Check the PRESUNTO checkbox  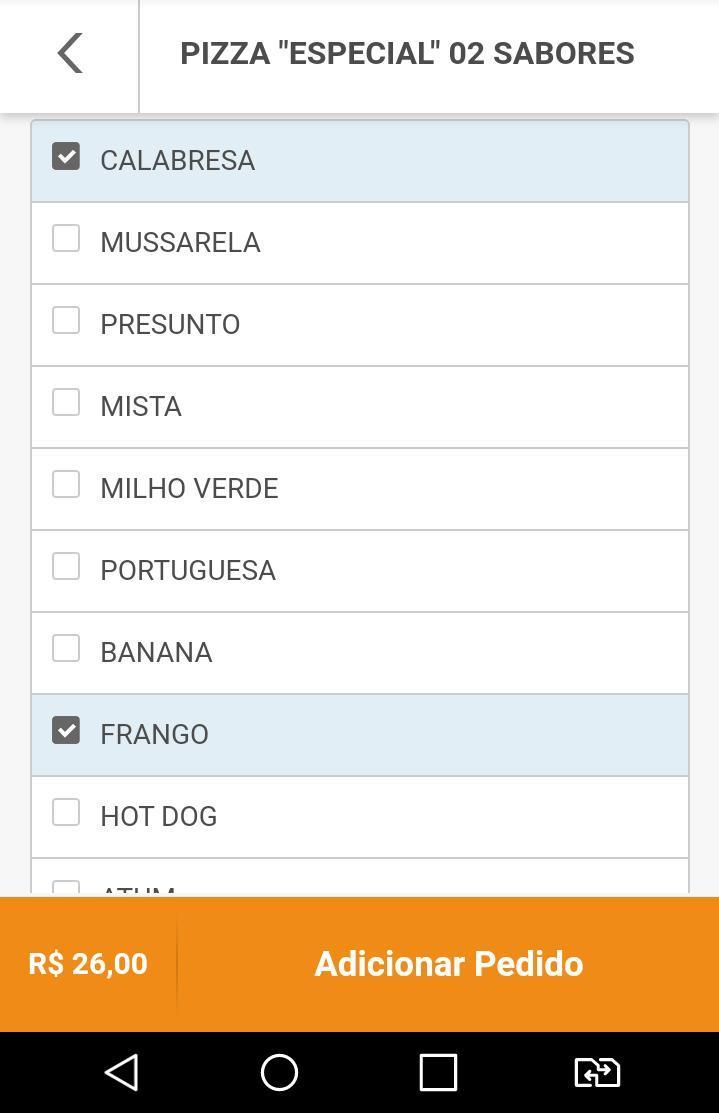pos(66,321)
